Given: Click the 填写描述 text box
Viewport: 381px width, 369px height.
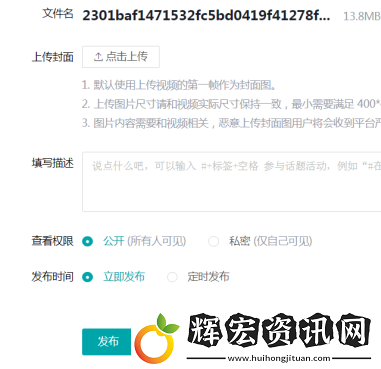Looking at the screenshot, I should (232, 182).
